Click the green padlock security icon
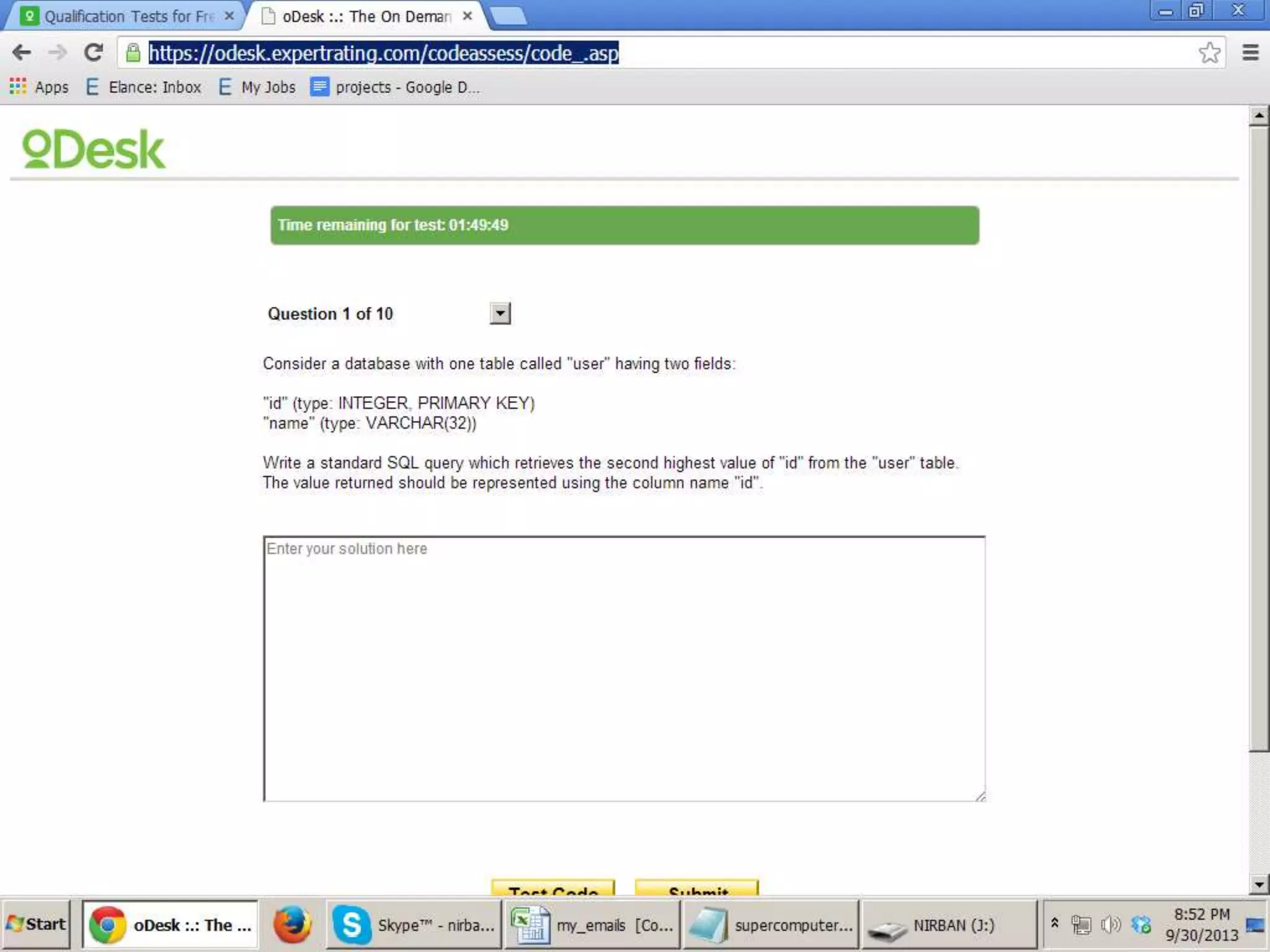Image resolution: width=1270 pixels, height=952 pixels. (133, 53)
